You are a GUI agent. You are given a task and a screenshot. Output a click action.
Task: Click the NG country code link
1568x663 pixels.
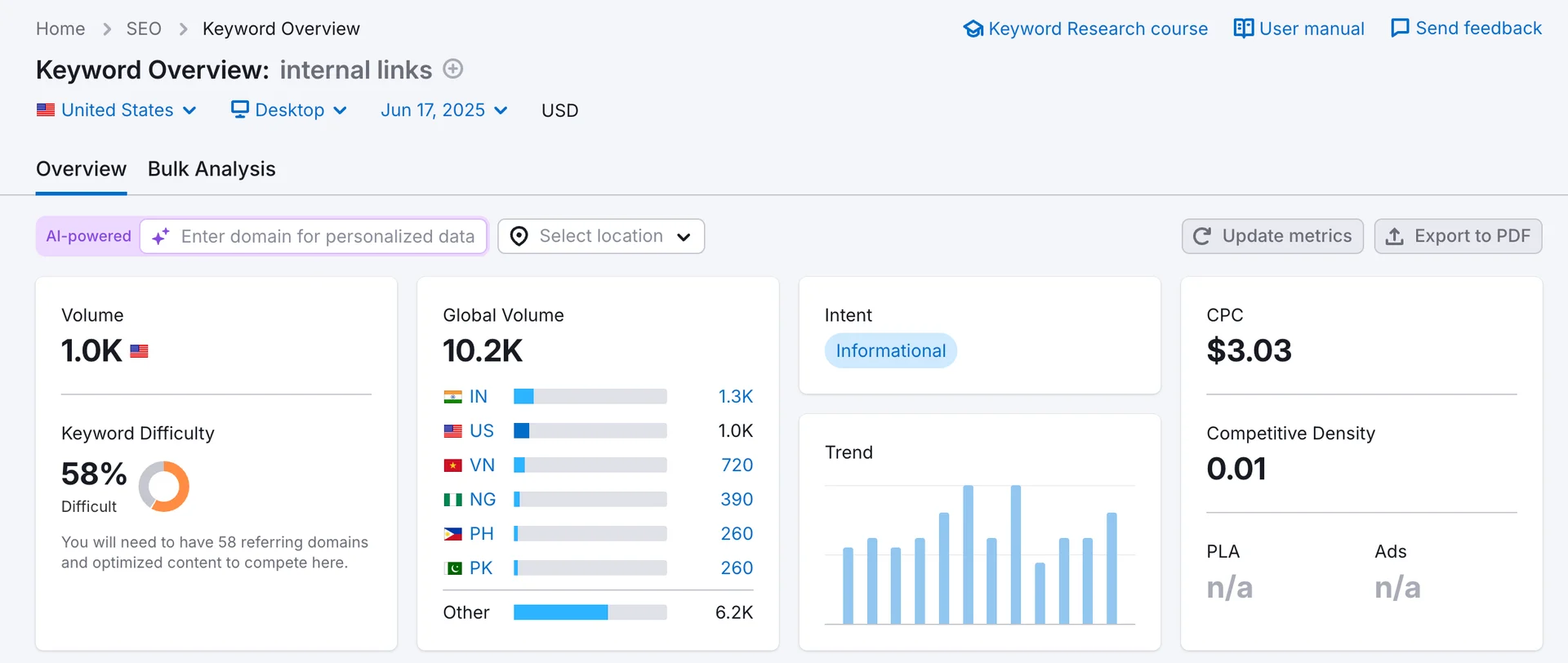(x=483, y=500)
